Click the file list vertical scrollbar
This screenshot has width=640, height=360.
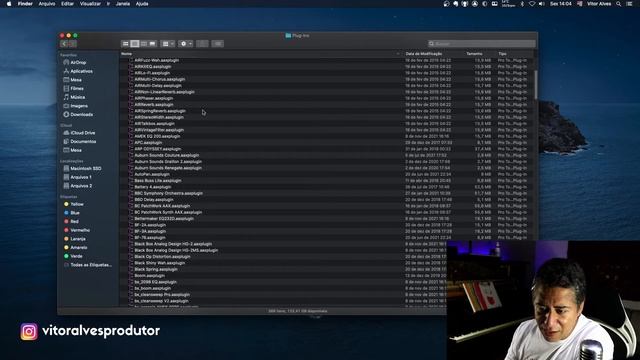pyautogui.click(x=536, y=84)
